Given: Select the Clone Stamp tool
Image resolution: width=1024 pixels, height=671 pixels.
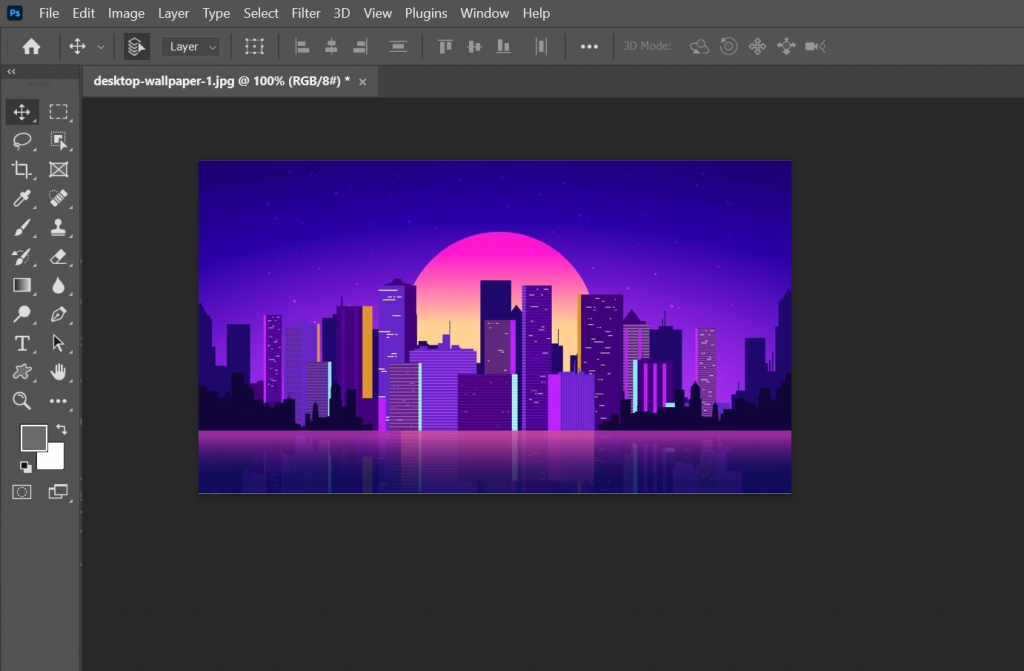Looking at the screenshot, I should pos(58,227).
